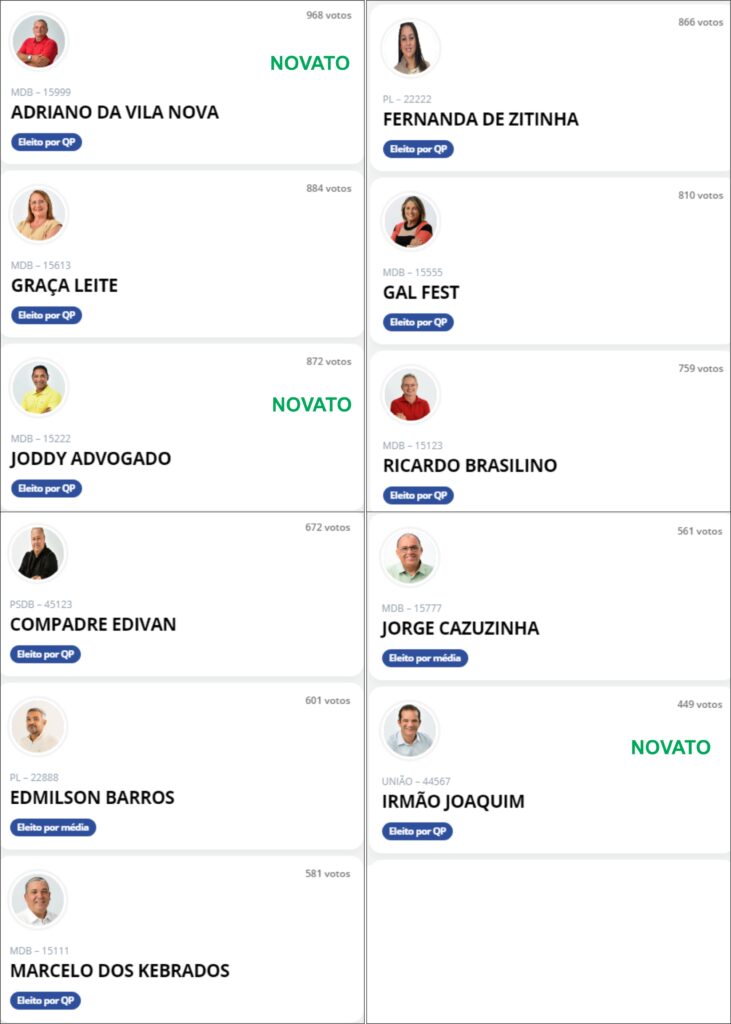Click the NOVATO label on Irmão Joaquim's card
This screenshot has width=731, height=1024.
(671, 747)
